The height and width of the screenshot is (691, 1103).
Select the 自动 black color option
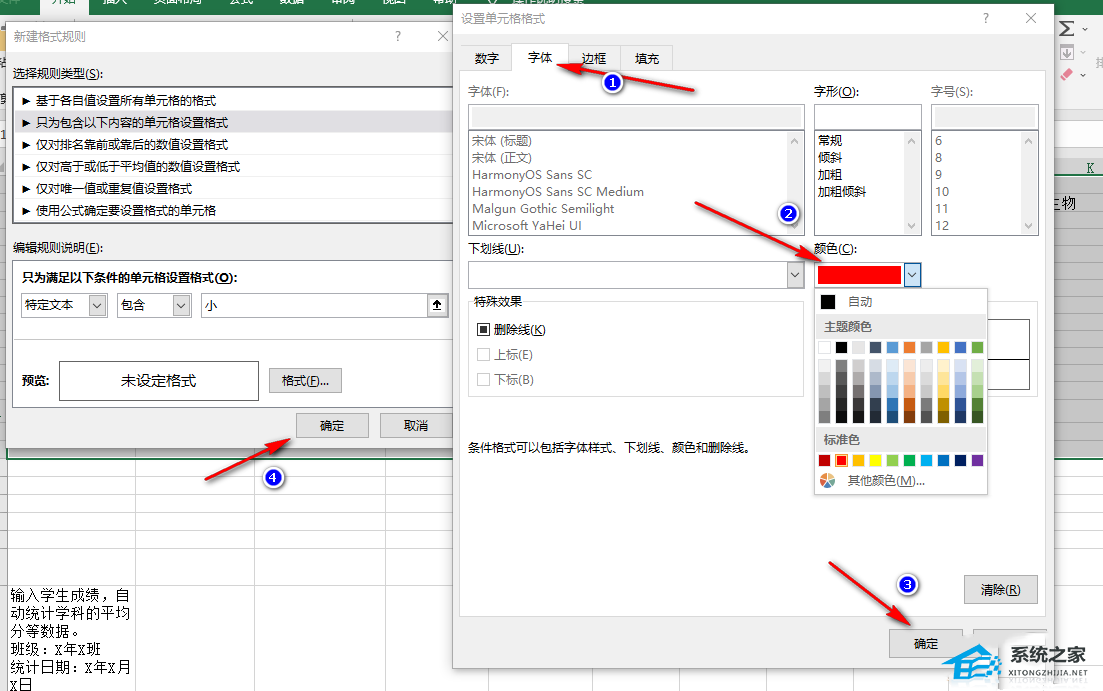click(x=828, y=302)
